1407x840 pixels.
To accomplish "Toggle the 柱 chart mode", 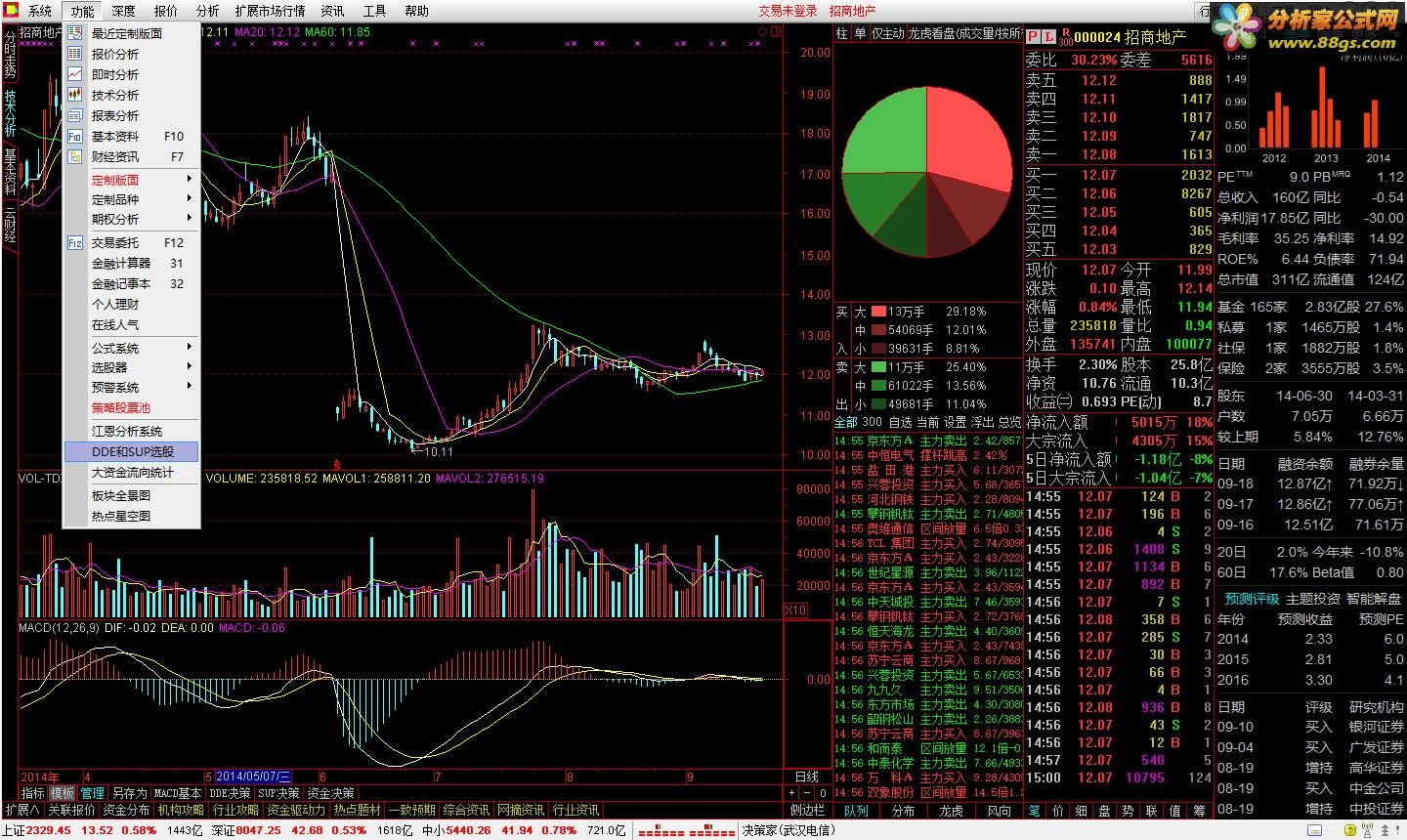I will [x=841, y=33].
